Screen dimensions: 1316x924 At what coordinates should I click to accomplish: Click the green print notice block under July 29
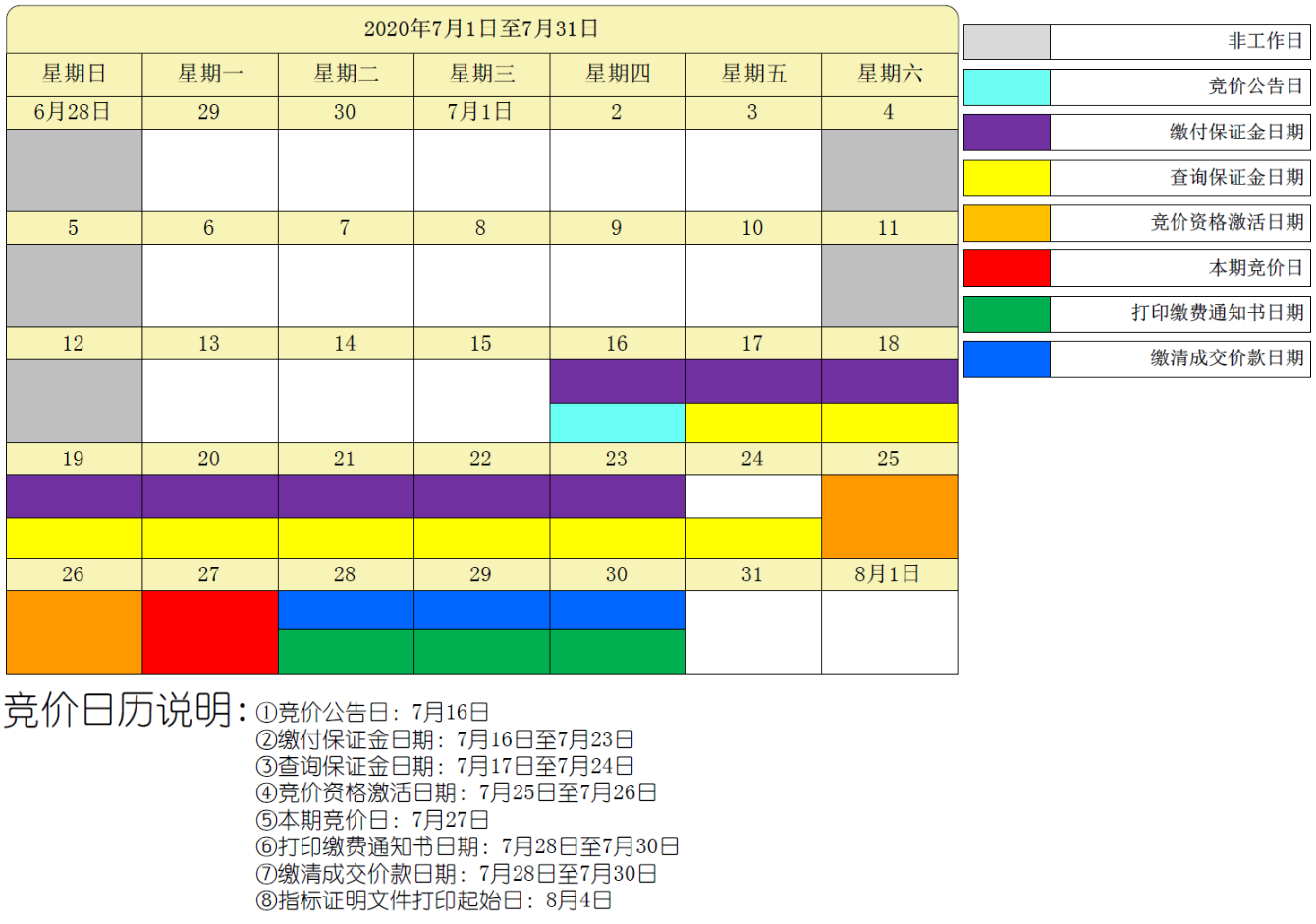pos(481,652)
